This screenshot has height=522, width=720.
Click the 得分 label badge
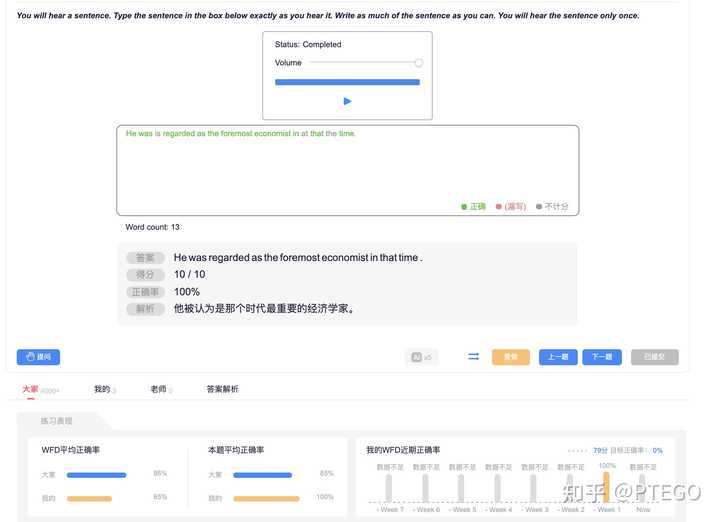pos(145,275)
